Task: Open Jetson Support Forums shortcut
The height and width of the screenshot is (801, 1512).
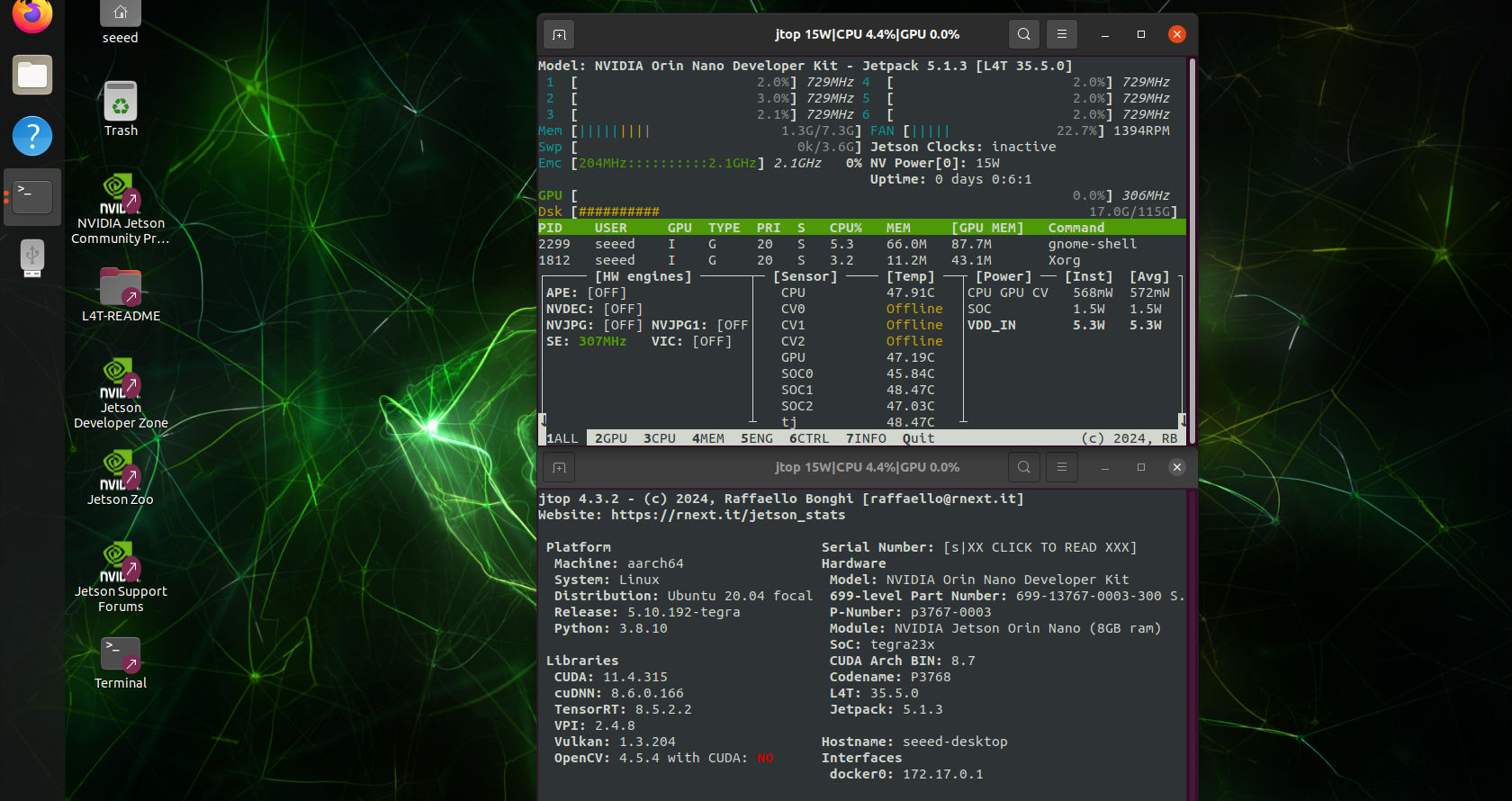Action: [121, 577]
